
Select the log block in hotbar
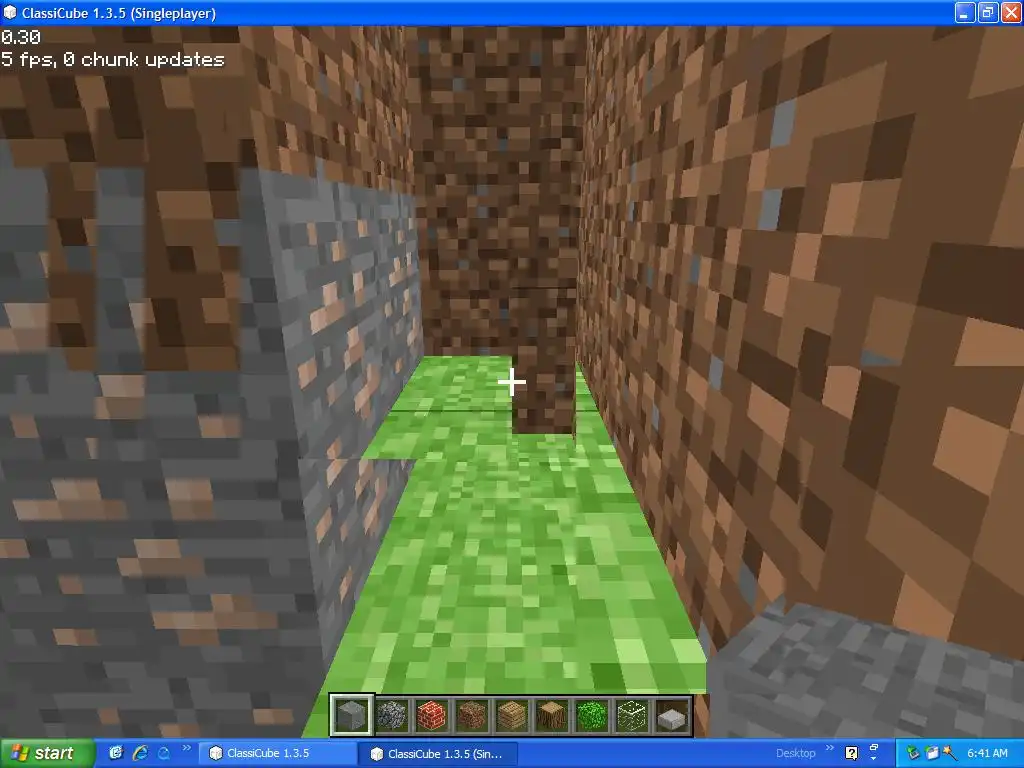pos(552,716)
